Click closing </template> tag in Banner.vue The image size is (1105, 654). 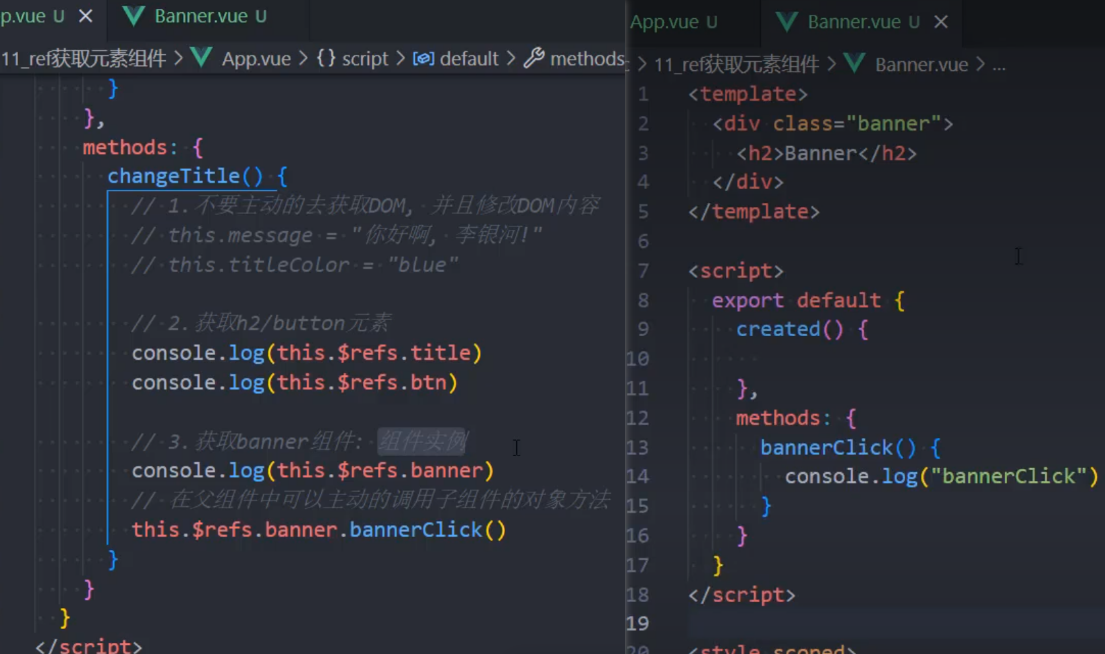(x=754, y=212)
